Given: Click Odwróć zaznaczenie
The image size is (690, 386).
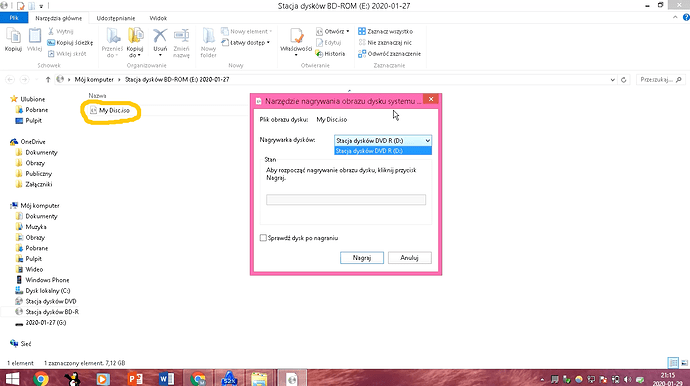Looking at the screenshot, I should (x=389, y=54).
